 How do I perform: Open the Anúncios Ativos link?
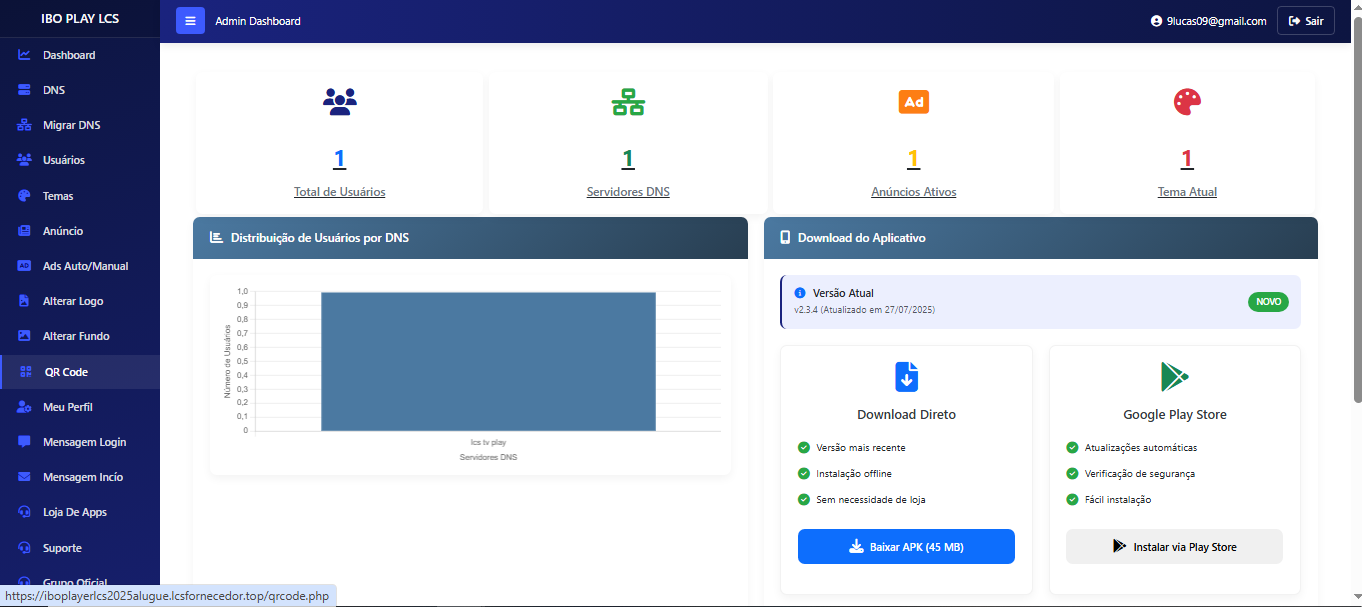913,192
